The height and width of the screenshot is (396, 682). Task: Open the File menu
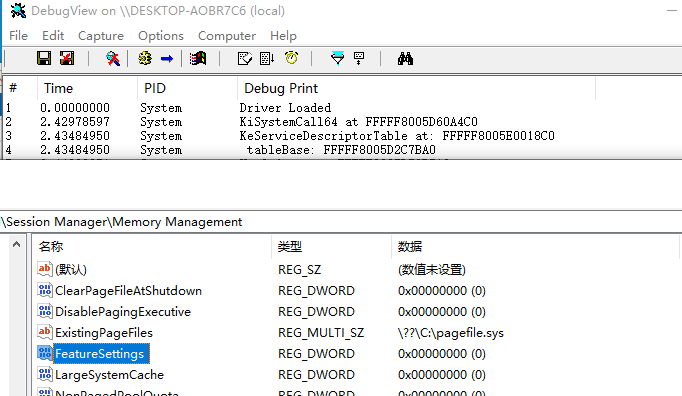pyautogui.click(x=18, y=36)
